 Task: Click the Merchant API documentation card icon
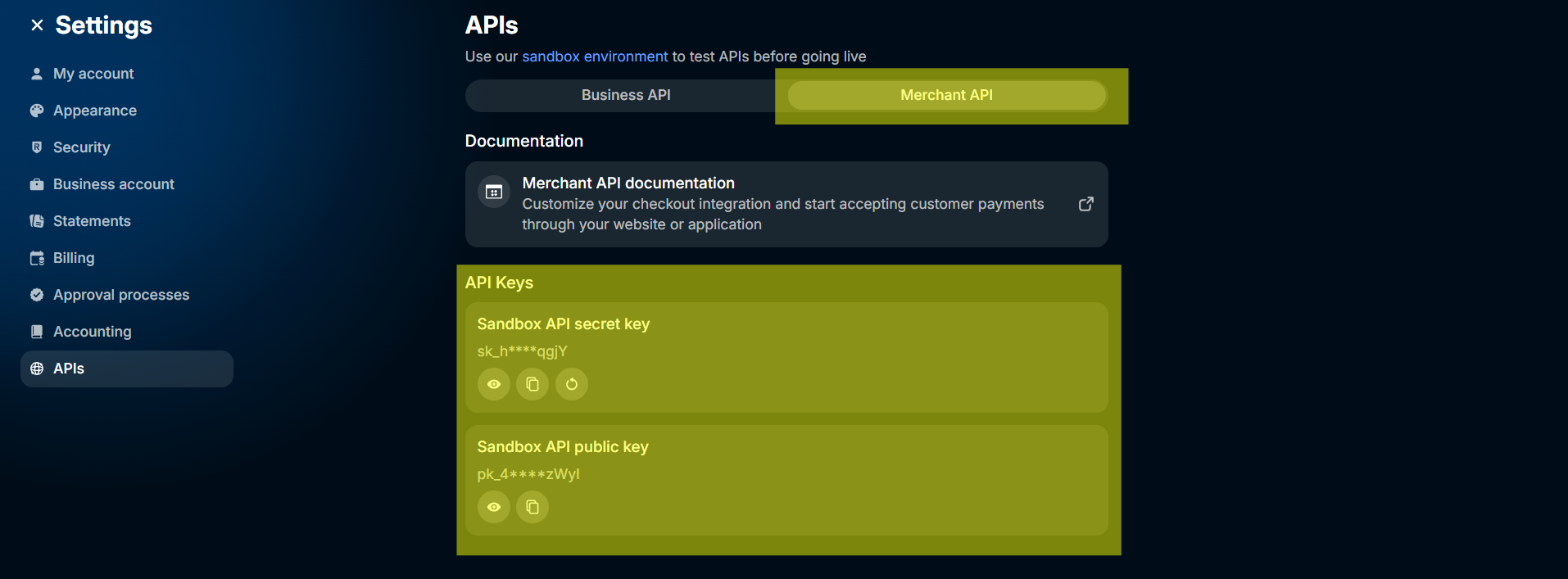494,192
